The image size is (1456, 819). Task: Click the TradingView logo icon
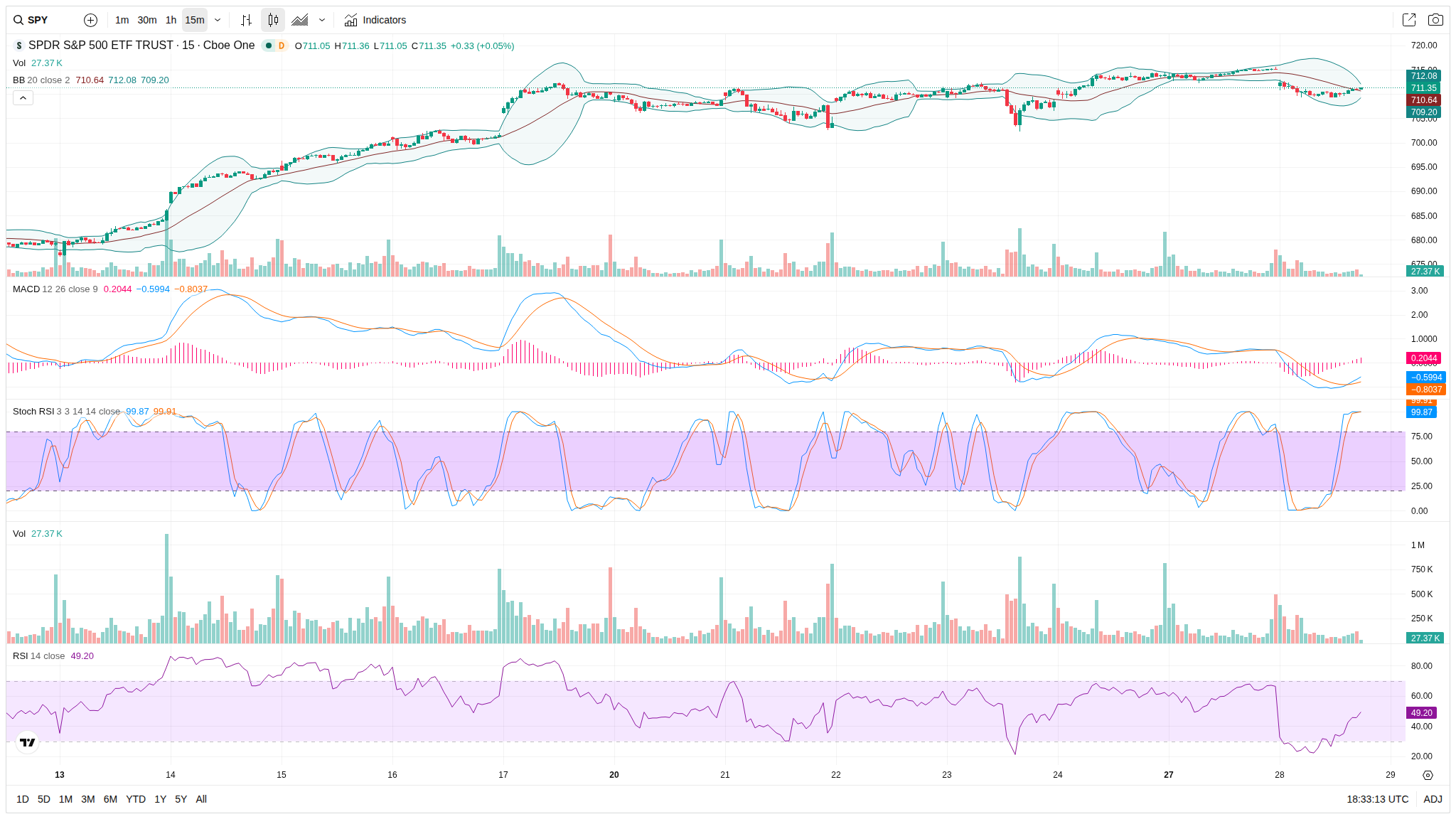click(28, 742)
